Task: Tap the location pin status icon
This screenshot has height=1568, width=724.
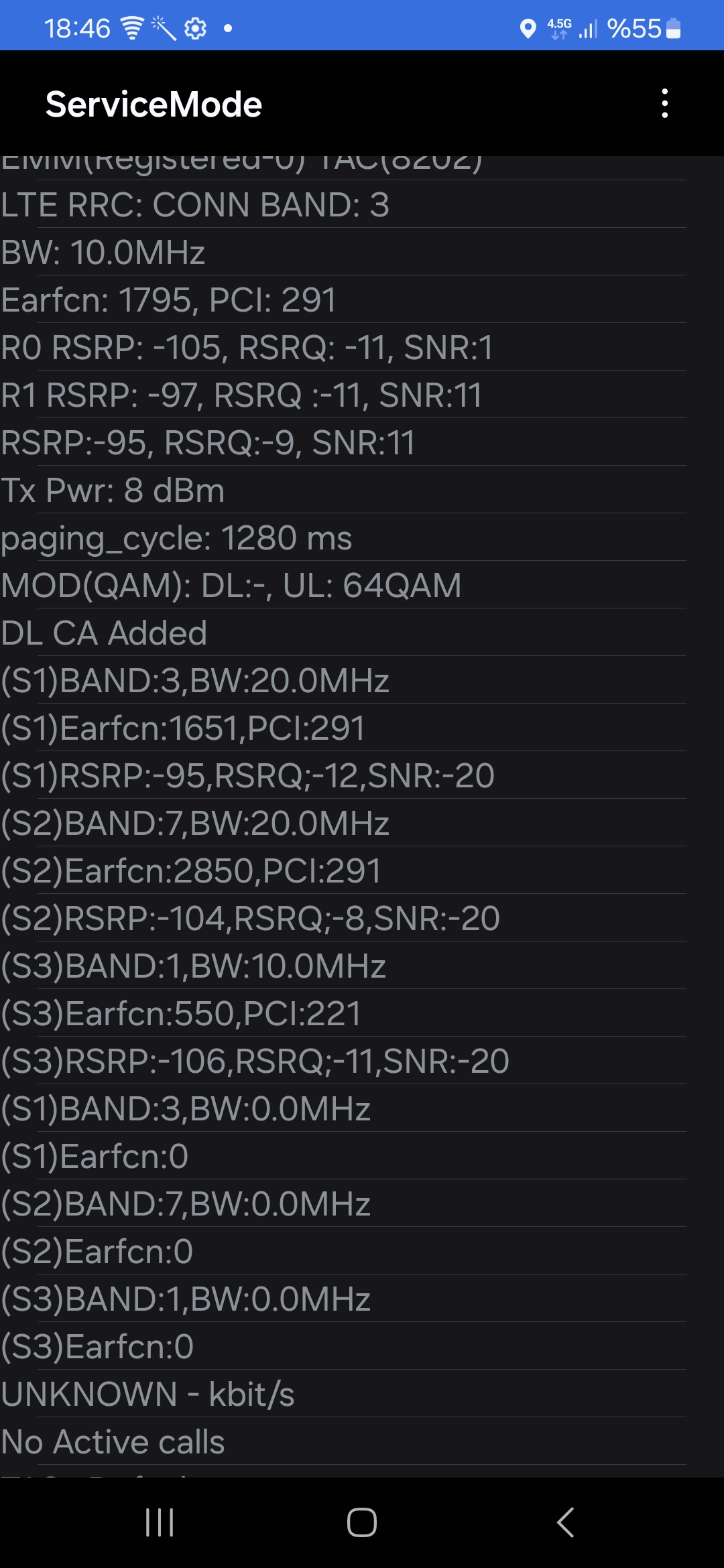Action: [x=528, y=29]
